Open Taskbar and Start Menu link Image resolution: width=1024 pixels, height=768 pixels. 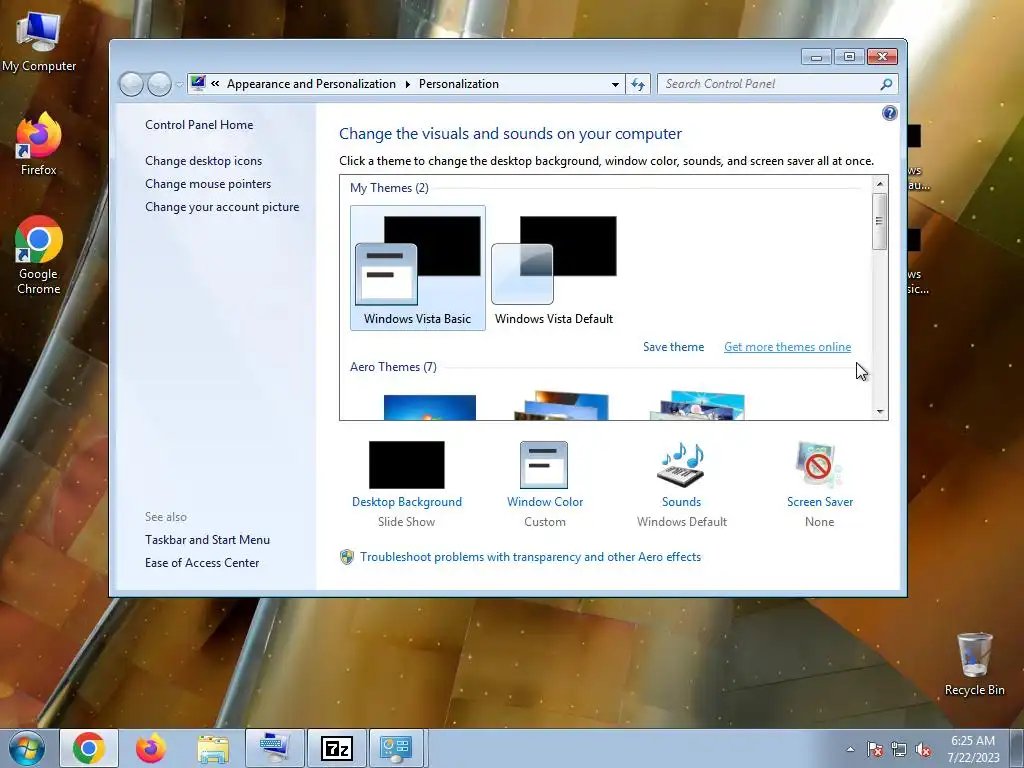pos(207,540)
